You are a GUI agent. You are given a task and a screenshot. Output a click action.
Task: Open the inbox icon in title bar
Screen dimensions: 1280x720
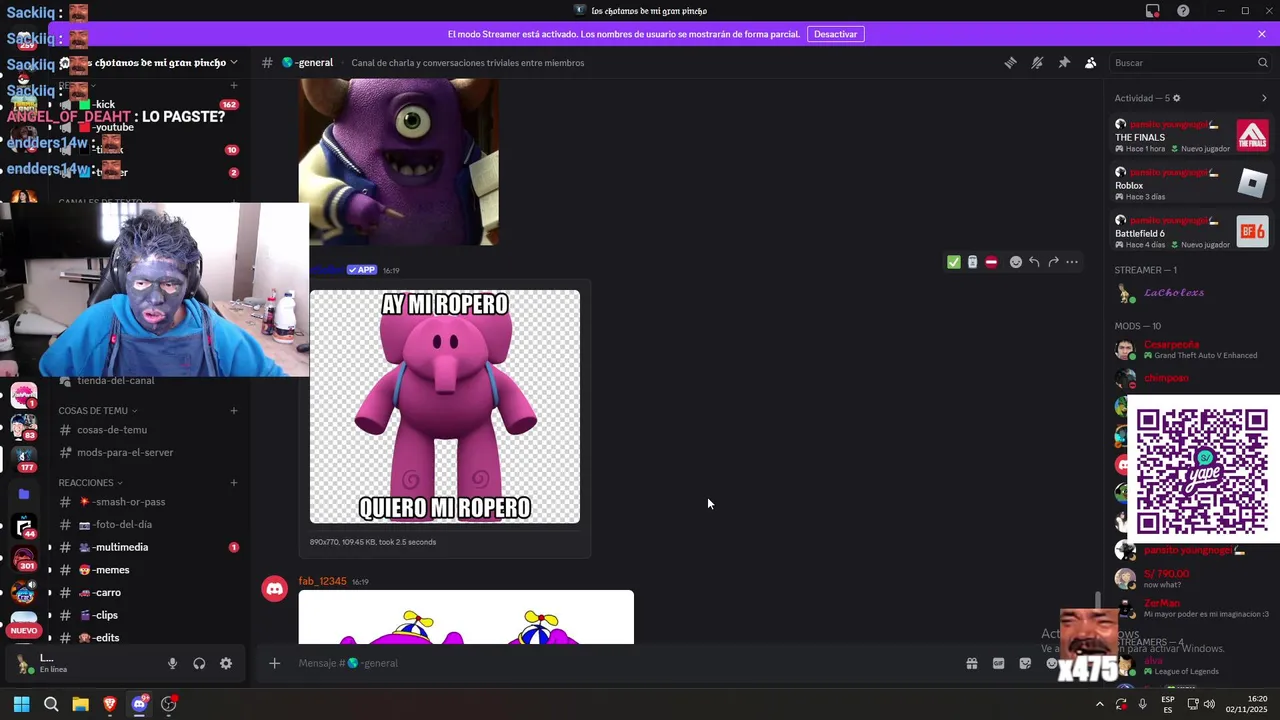pyautogui.click(x=1152, y=11)
